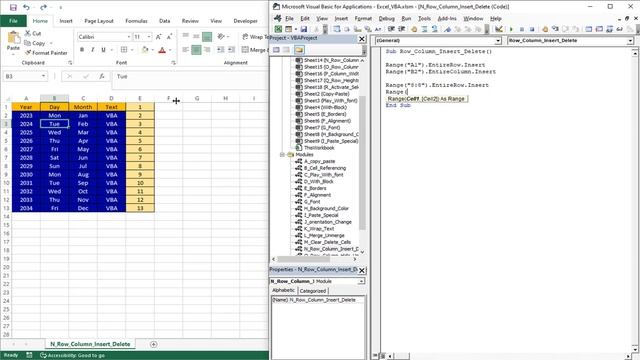Click the red Font Color A
The image size is (640, 360).
162,50
